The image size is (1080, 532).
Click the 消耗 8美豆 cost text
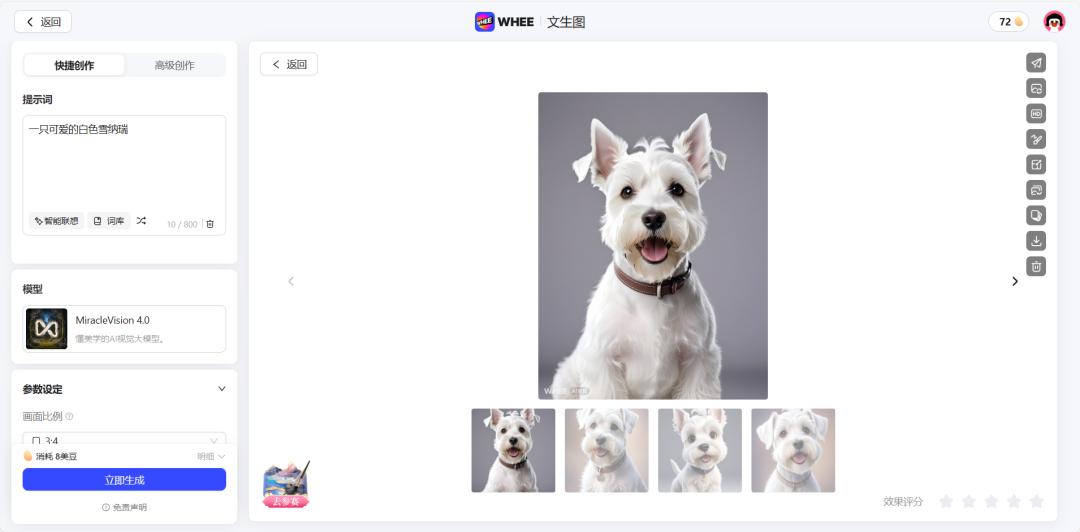click(56, 456)
